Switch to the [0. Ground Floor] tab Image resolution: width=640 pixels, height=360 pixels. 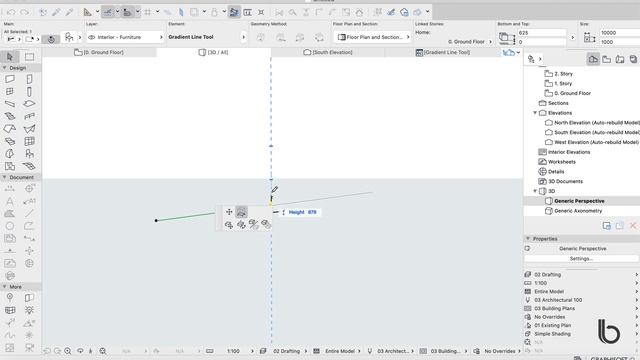click(99, 52)
